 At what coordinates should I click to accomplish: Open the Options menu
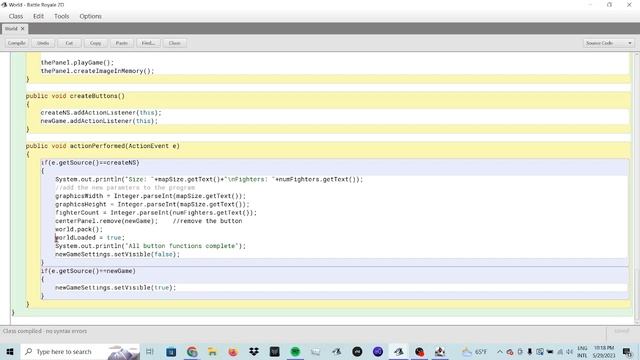(91, 16)
